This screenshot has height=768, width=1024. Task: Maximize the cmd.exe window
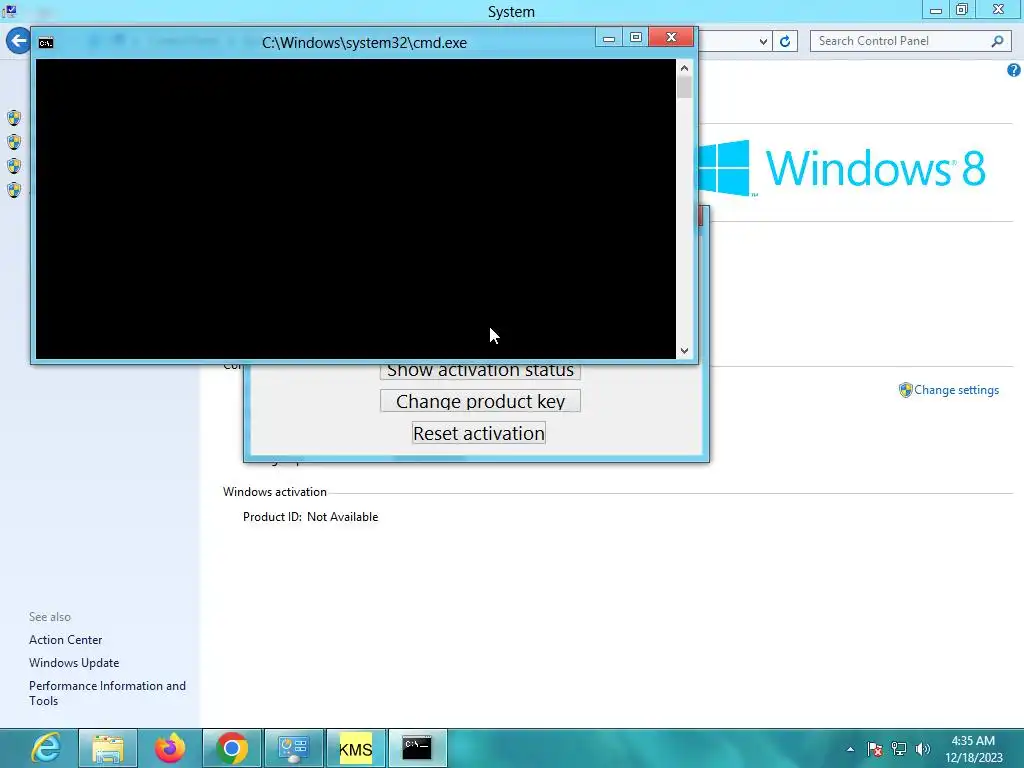(635, 38)
